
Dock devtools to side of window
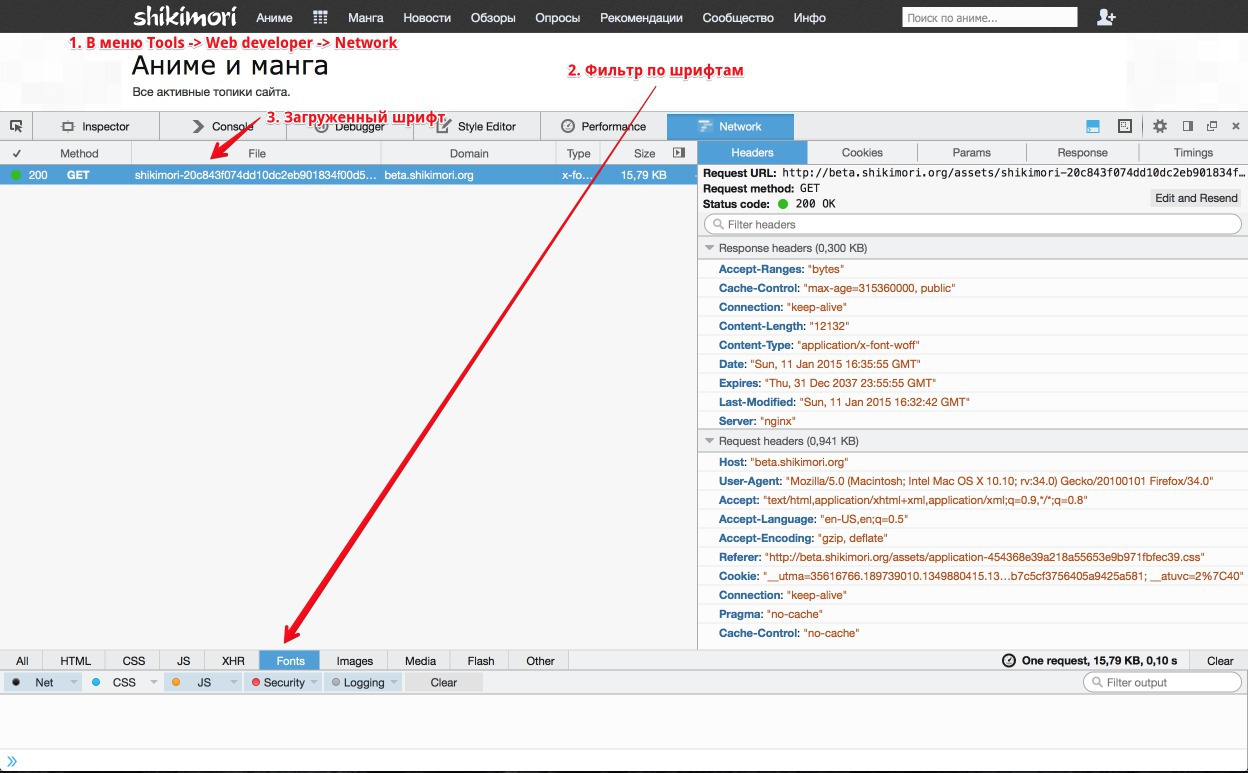click(x=1188, y=126)
